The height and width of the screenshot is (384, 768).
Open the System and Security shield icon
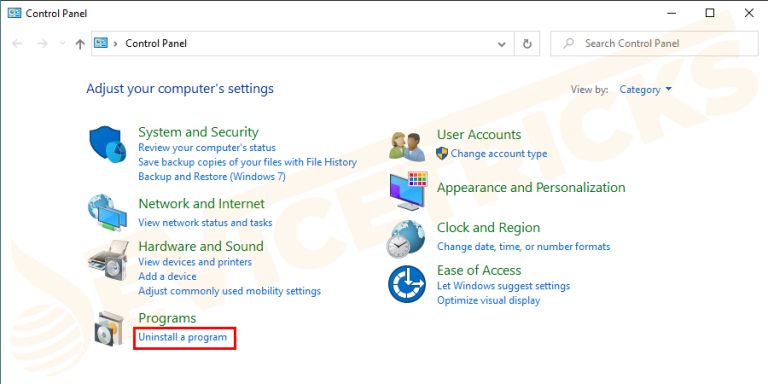tap(107, 145)
